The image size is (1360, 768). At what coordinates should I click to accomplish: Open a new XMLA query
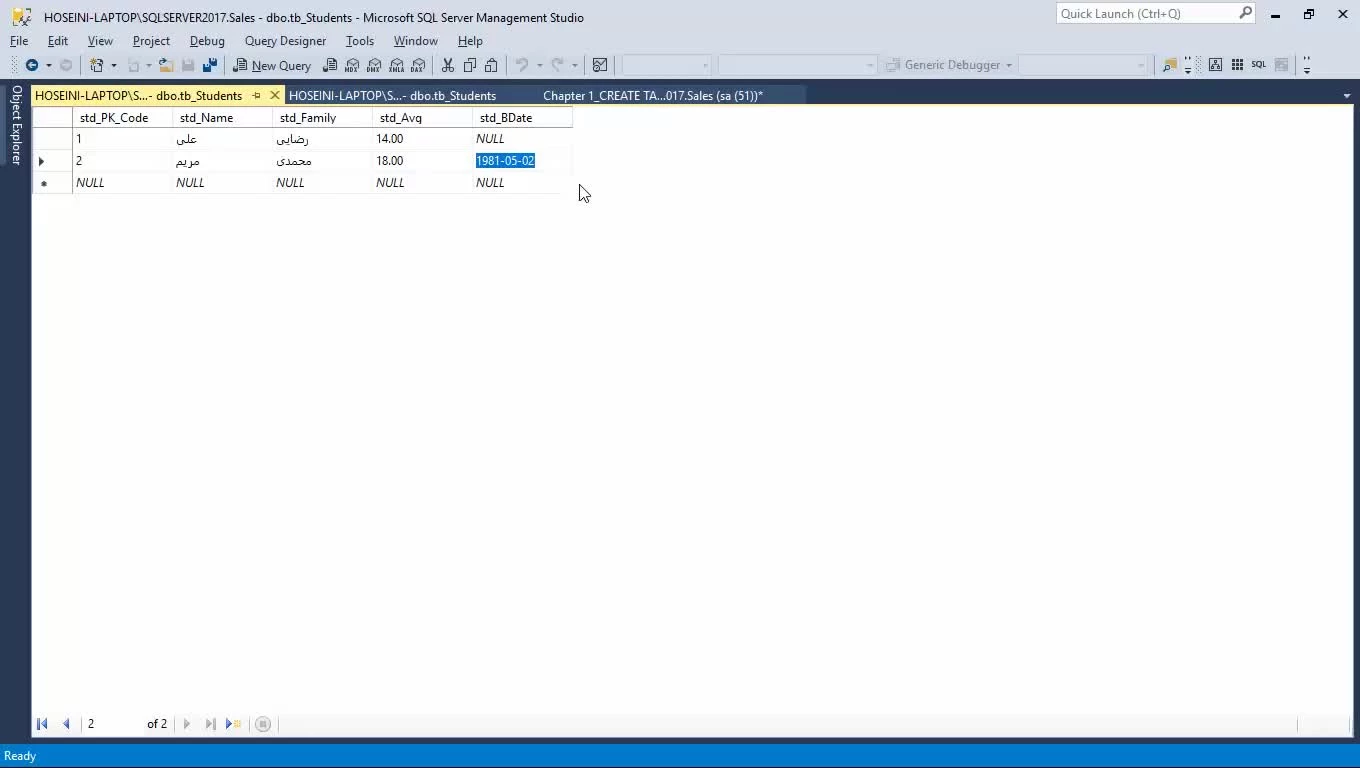point(396,65)
